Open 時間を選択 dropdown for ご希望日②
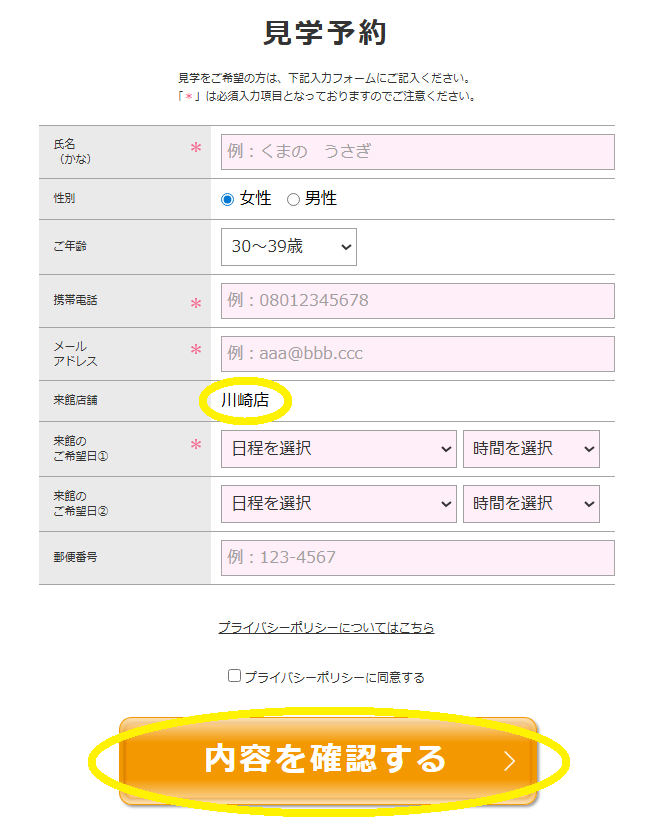This screenshot has height=824, width=649. pyautogui.click(x=530, y=503)
